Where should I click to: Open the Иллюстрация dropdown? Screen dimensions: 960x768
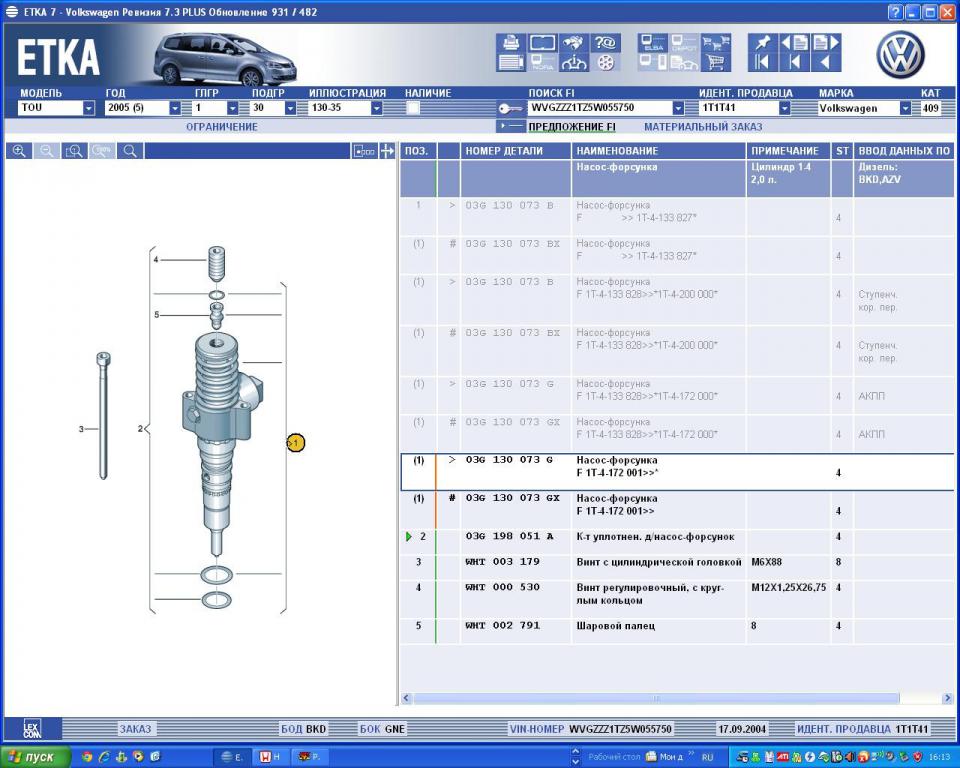pyautogui.click(x=377, y=108)
